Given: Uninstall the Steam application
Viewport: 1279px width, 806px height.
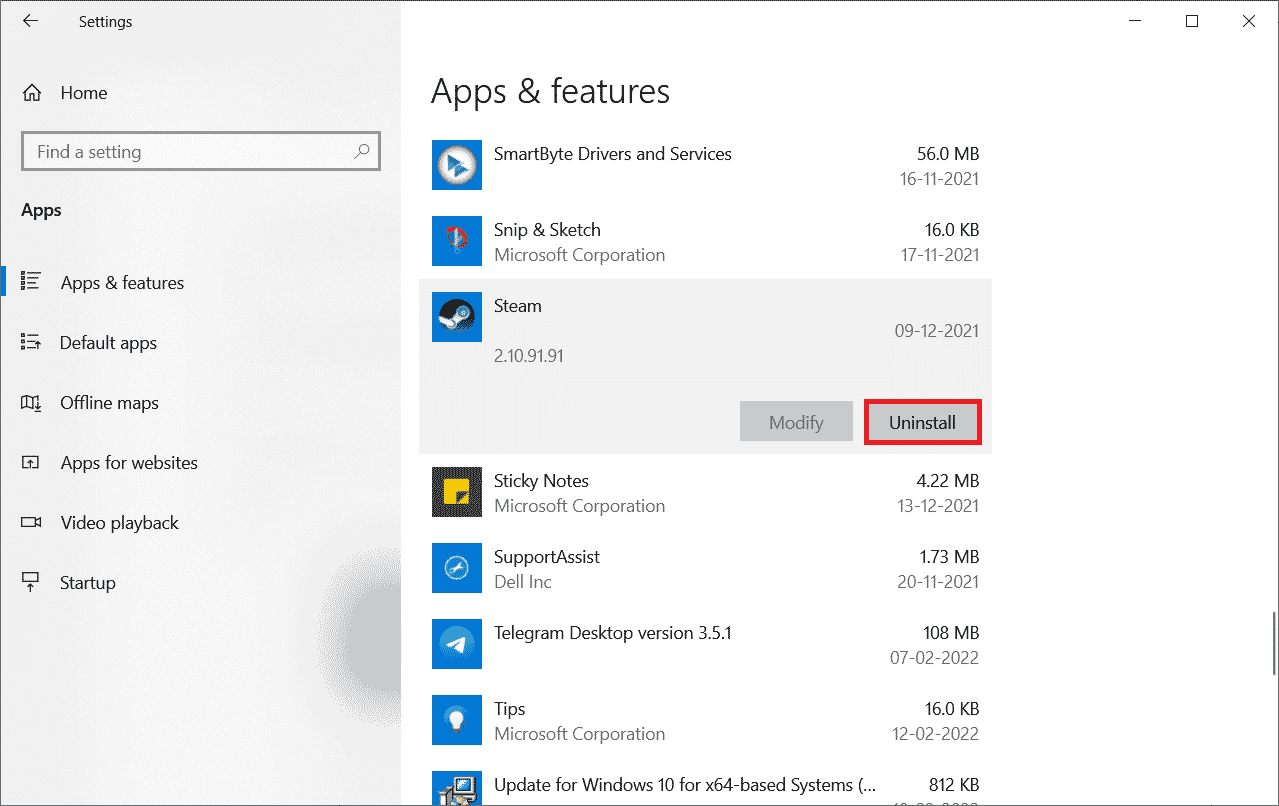Looking at the screenshot, I should pyautogui.click(x=922, y=422).
